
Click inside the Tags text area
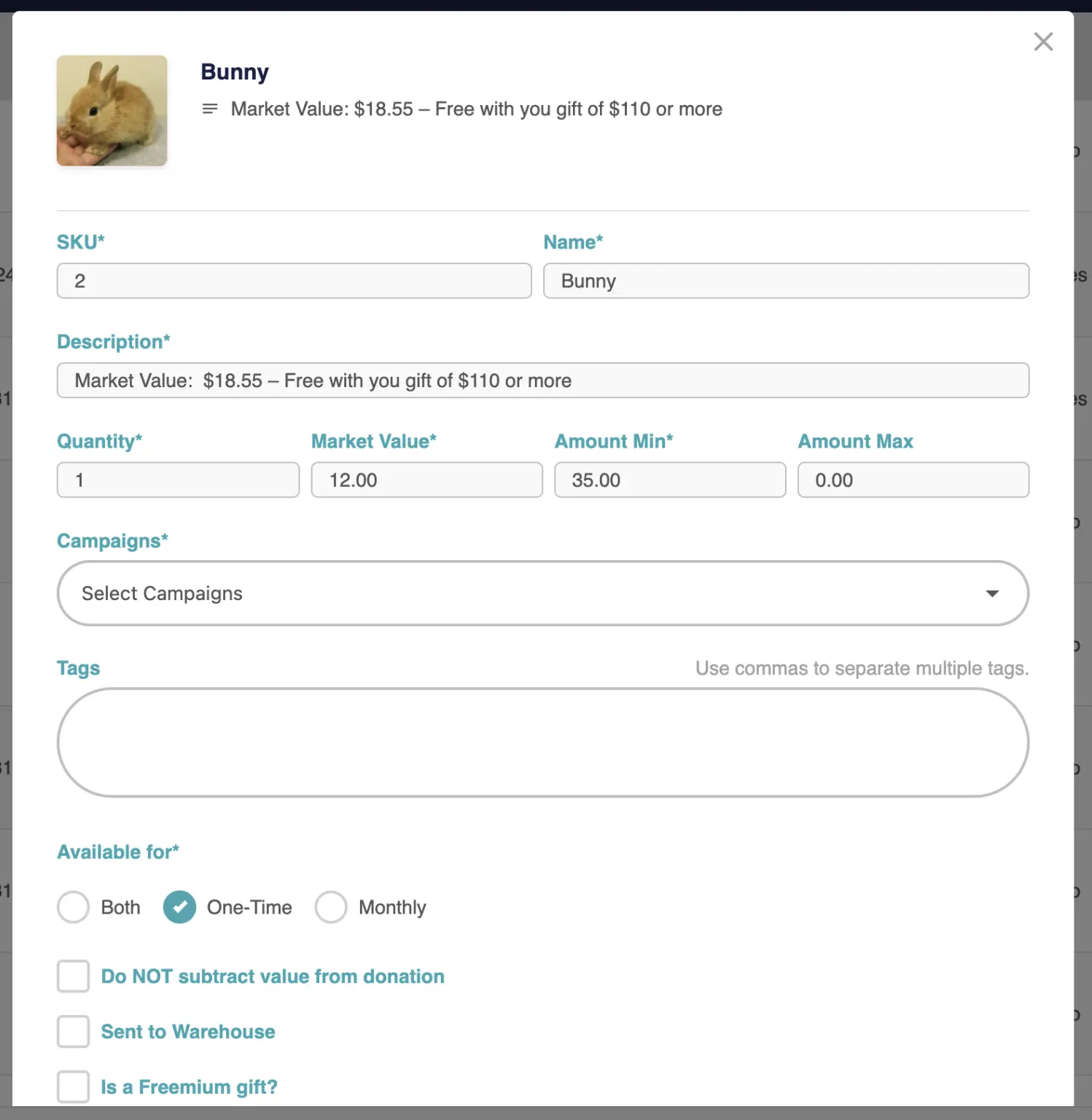point(542,742)
